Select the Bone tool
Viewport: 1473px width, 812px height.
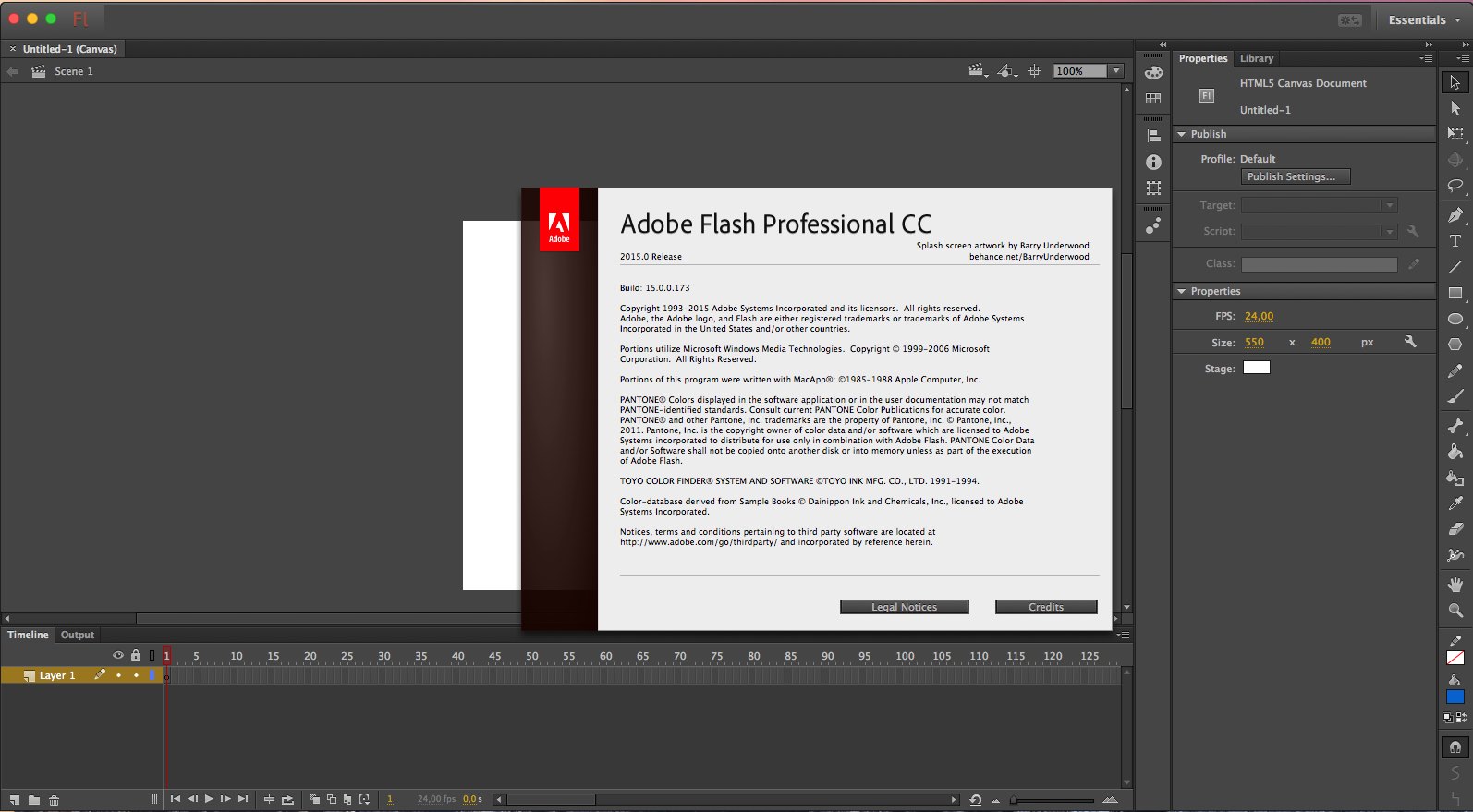[1455, 426]
